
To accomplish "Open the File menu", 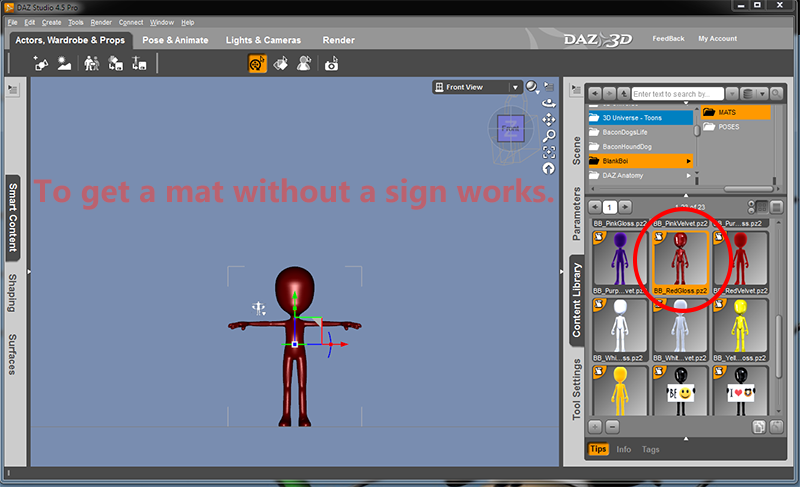I will point(12,22).
